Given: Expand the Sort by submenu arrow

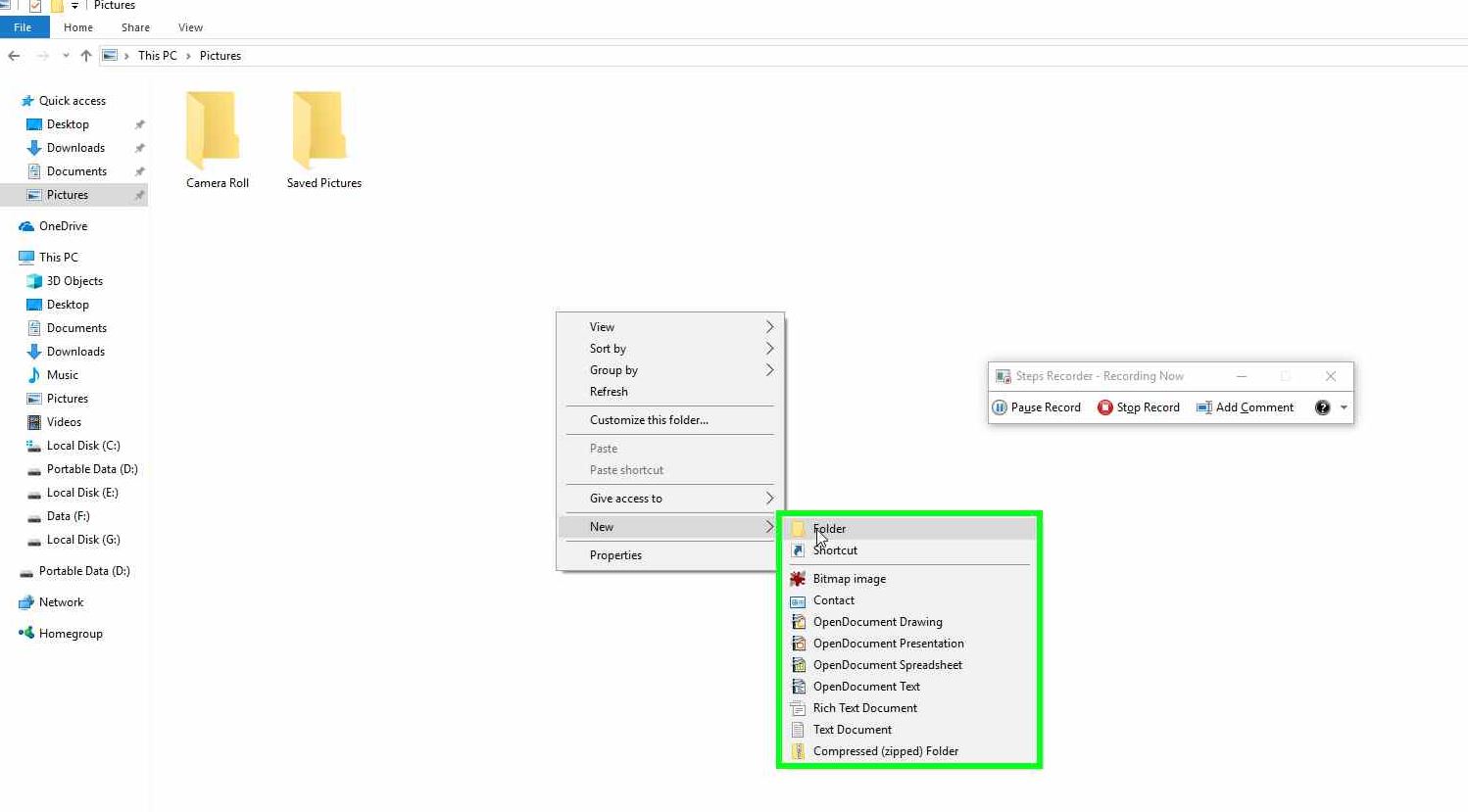Looking at the screenshot, I should click(769, 349).
